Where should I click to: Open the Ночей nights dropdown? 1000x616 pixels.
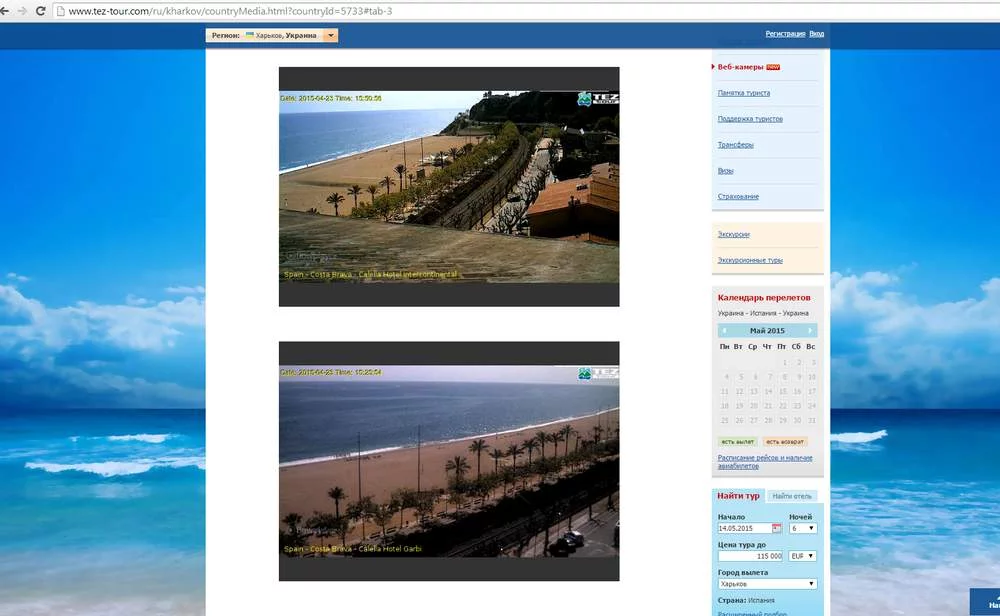(x=803, y=529)
